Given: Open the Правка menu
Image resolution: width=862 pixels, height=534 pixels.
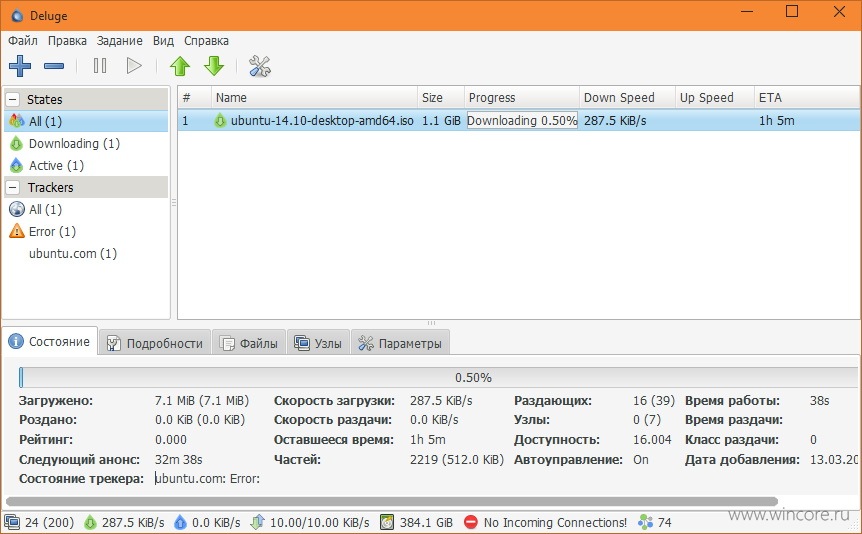Looking at the screenshot, I should 67,41.
